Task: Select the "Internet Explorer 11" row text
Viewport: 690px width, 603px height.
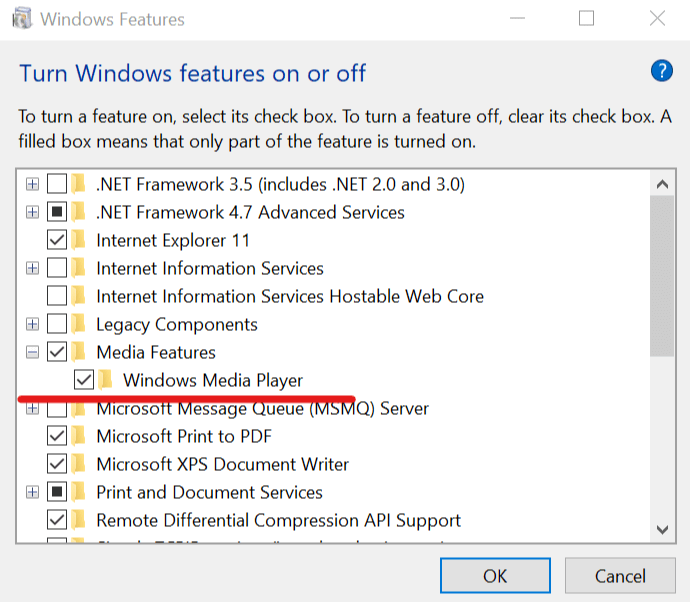Action: 173,240
